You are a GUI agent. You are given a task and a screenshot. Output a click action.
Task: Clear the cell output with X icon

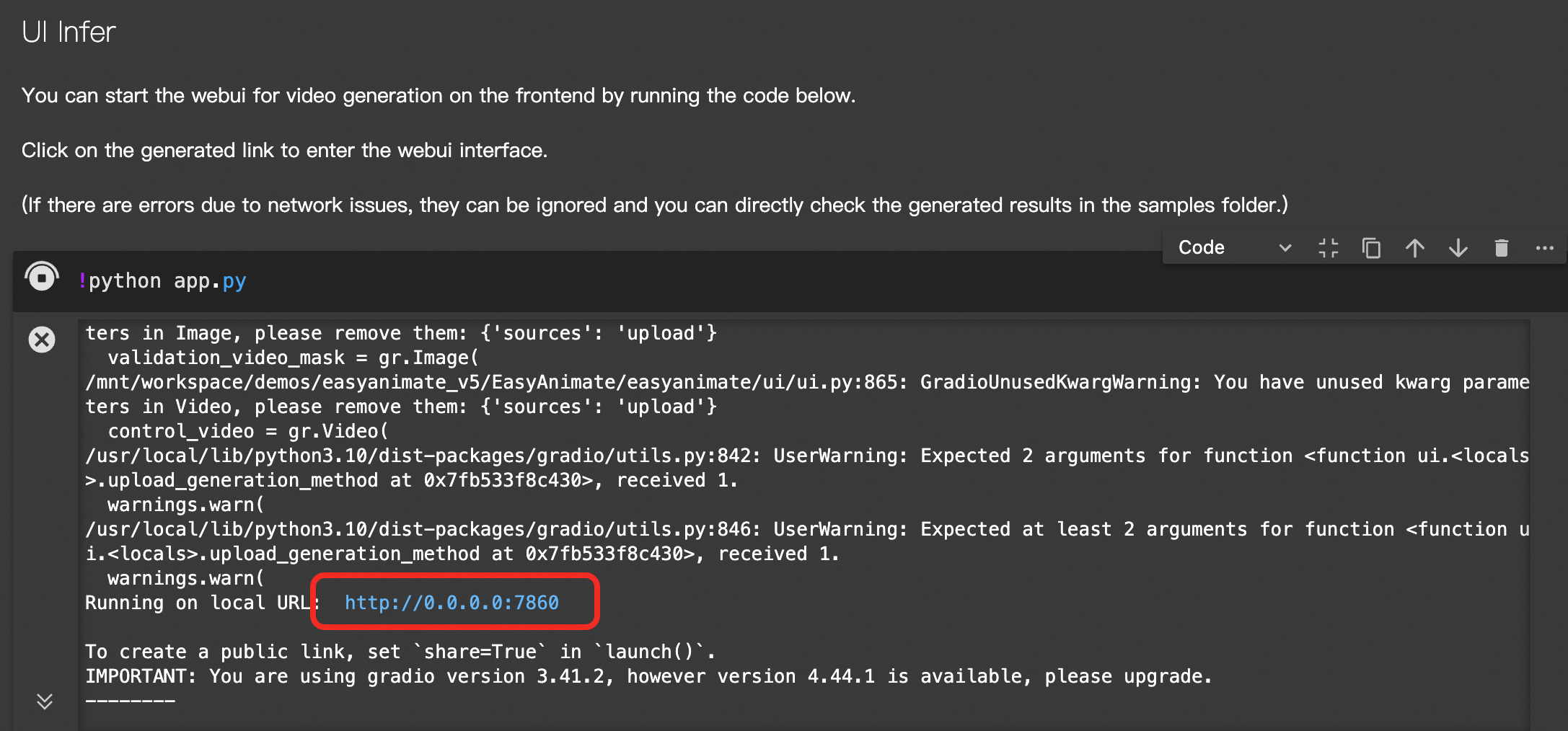click(42, 339)
